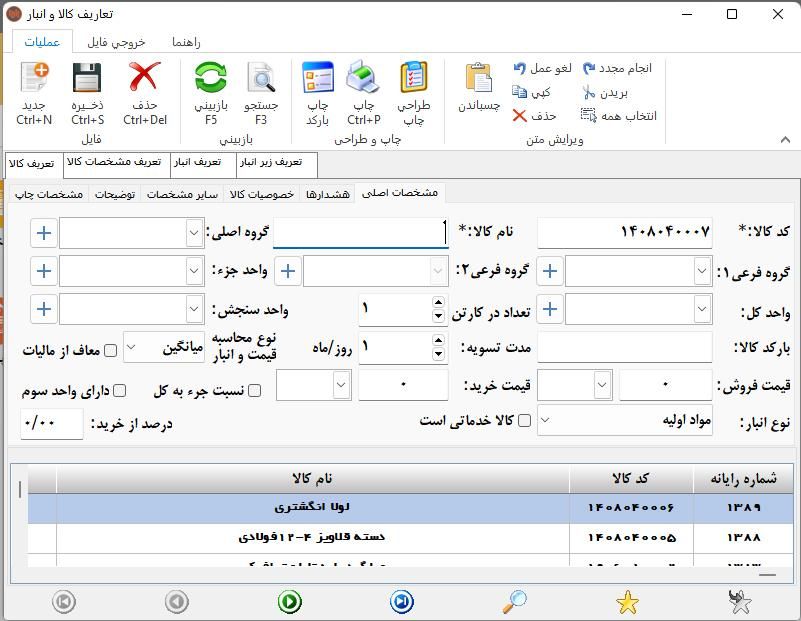Toggle کالا خدماتی است checkbox
Viewport: 801px width, 621px height.
[x=525, y=420]
